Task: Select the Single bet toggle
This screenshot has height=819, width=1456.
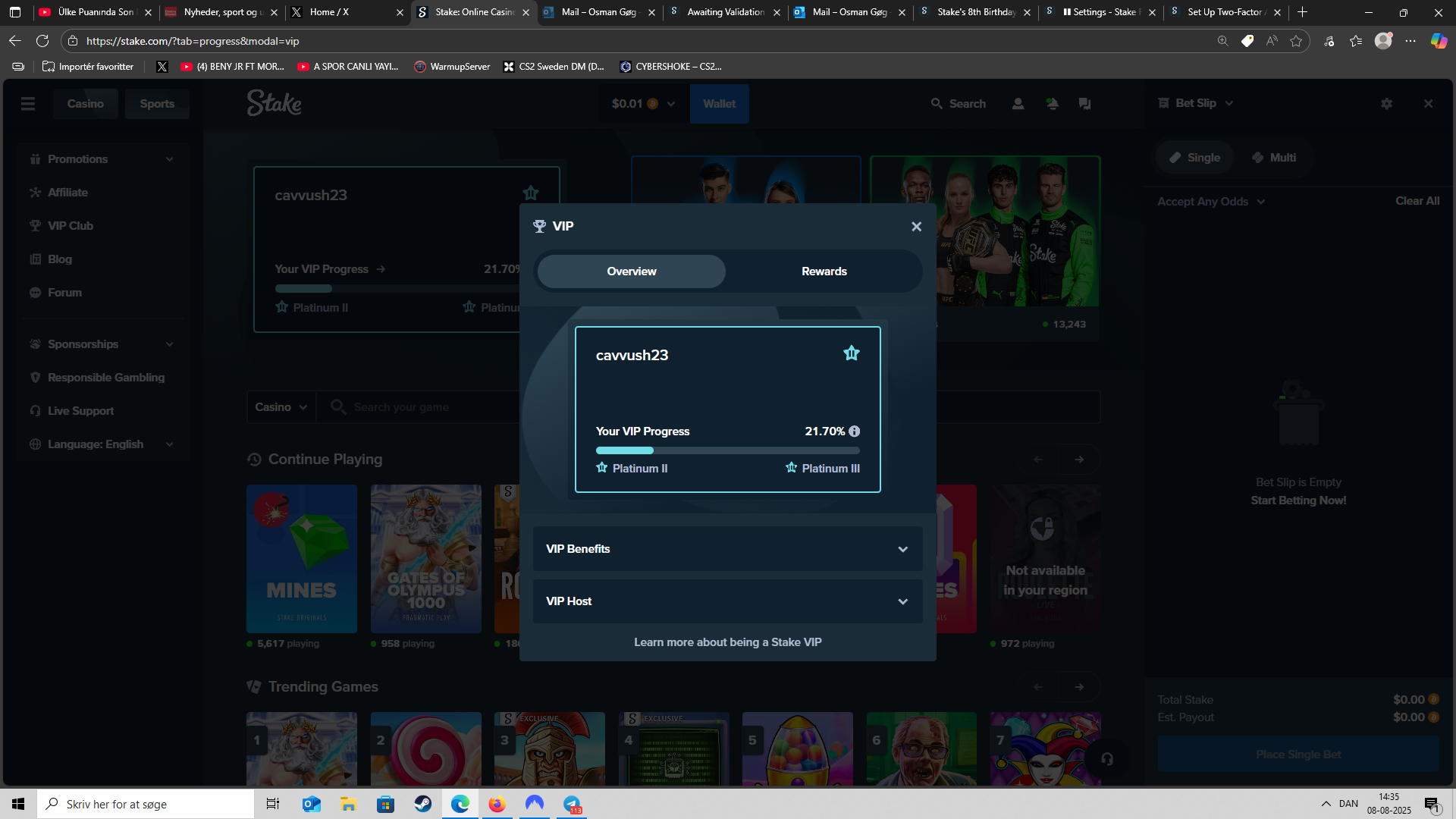Action: pyautogui.click(x=1194, y=158)
